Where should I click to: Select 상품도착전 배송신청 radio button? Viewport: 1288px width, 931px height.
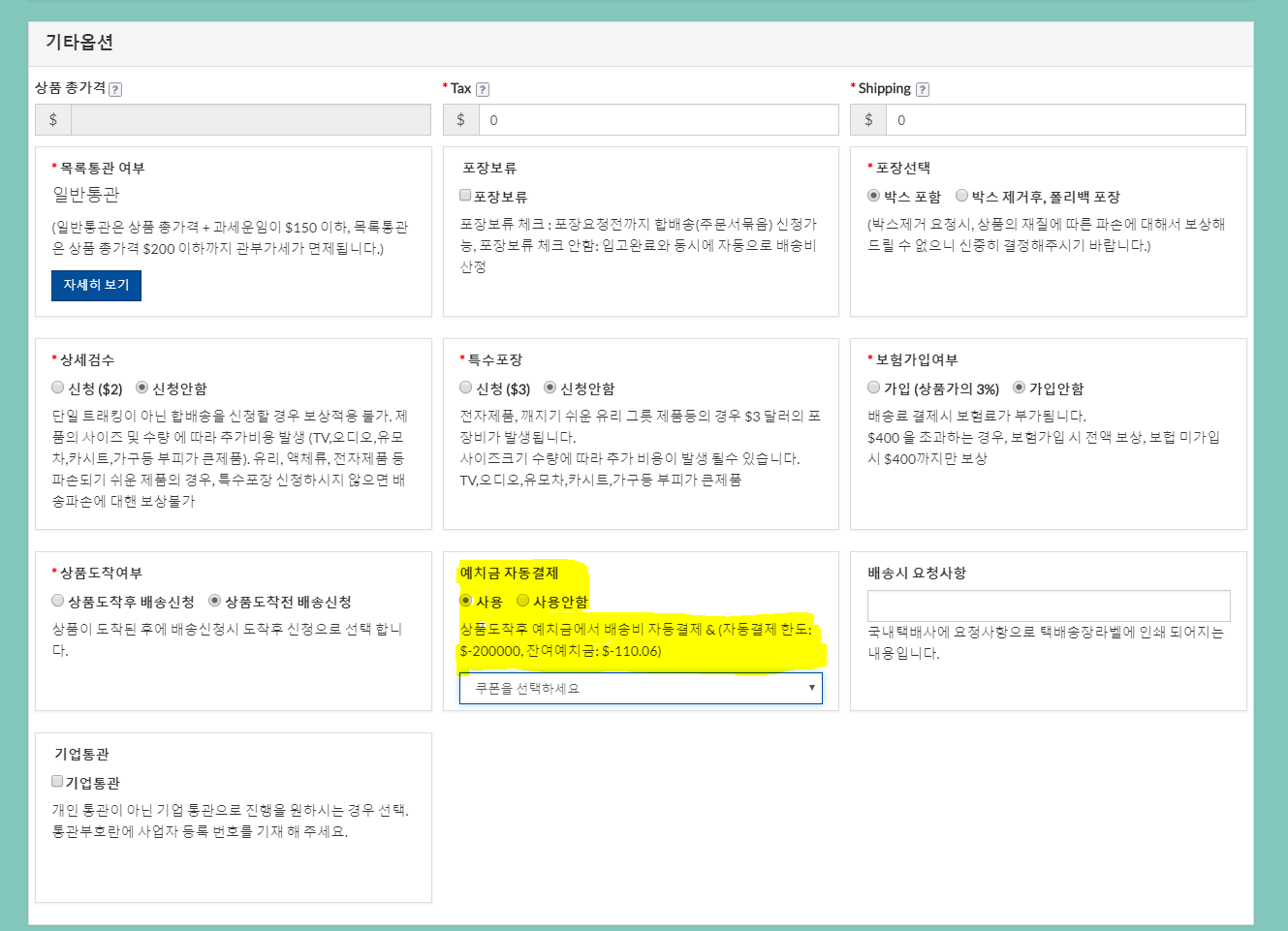[215, 601]
